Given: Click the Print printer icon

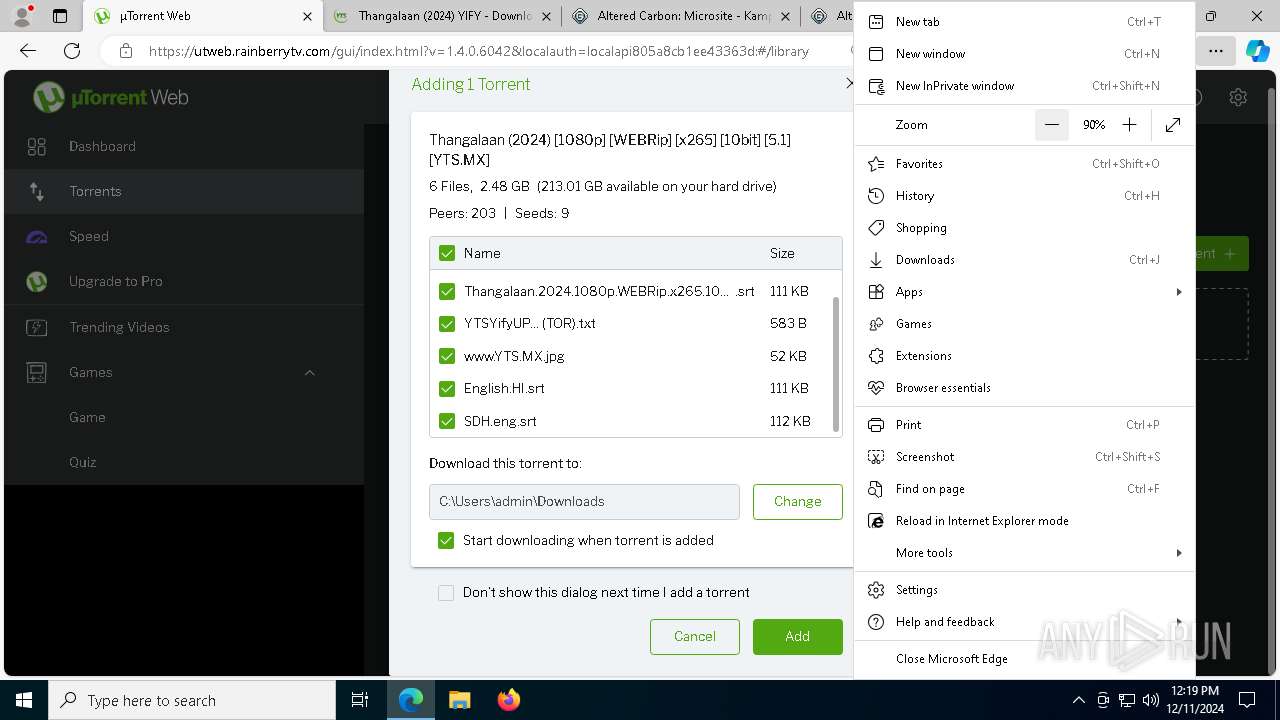Looking at the screenshot, I should [876, 425].
